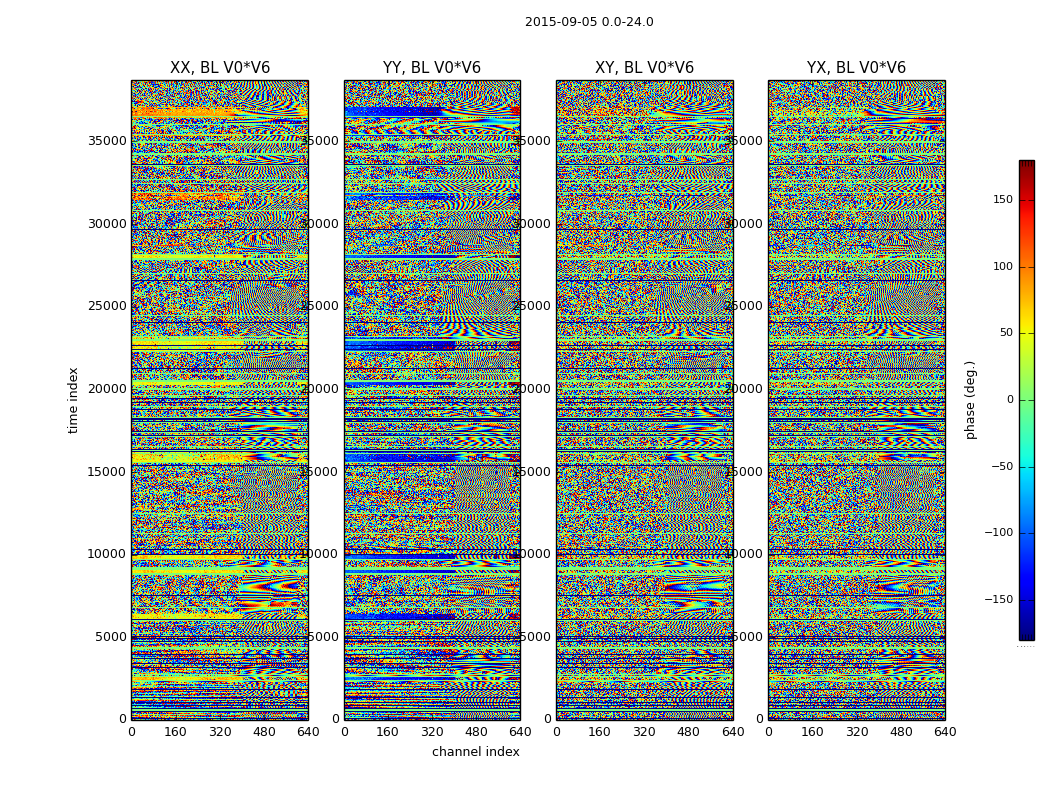Image resolution: width=1050 pixels, height=800 pixels.
Task: Click YX plot x-axis tick 640
Action: coord(945,732)
